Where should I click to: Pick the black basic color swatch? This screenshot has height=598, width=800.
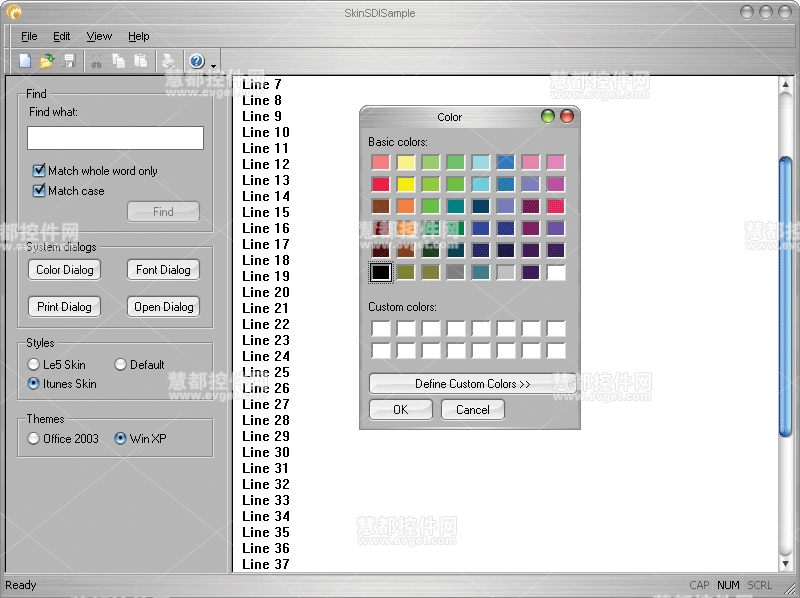(381, 272)
